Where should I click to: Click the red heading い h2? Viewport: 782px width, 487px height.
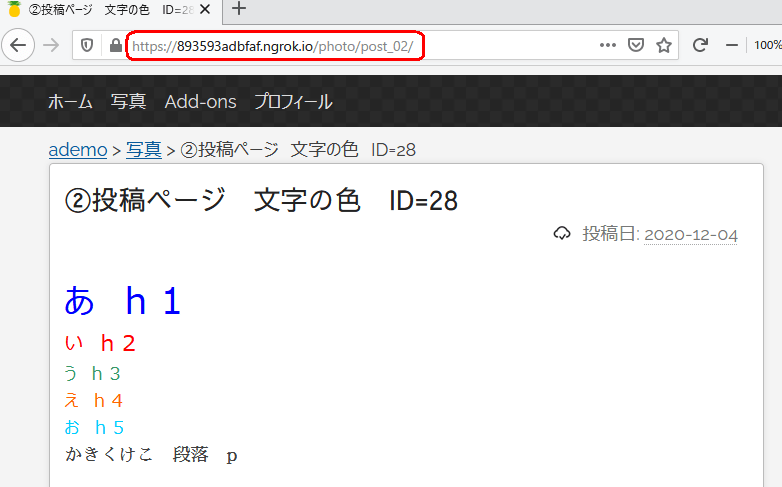pos(100,343)
